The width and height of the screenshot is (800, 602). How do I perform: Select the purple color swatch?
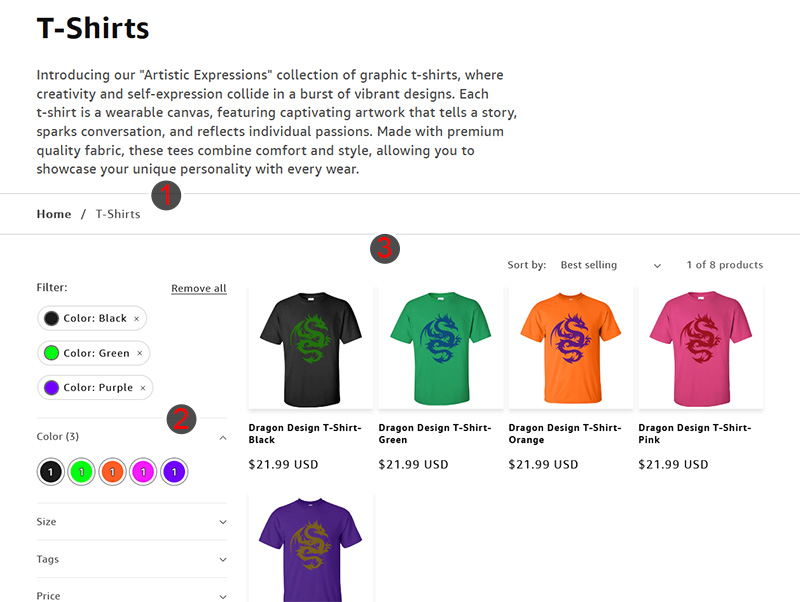tap(174, 471)
